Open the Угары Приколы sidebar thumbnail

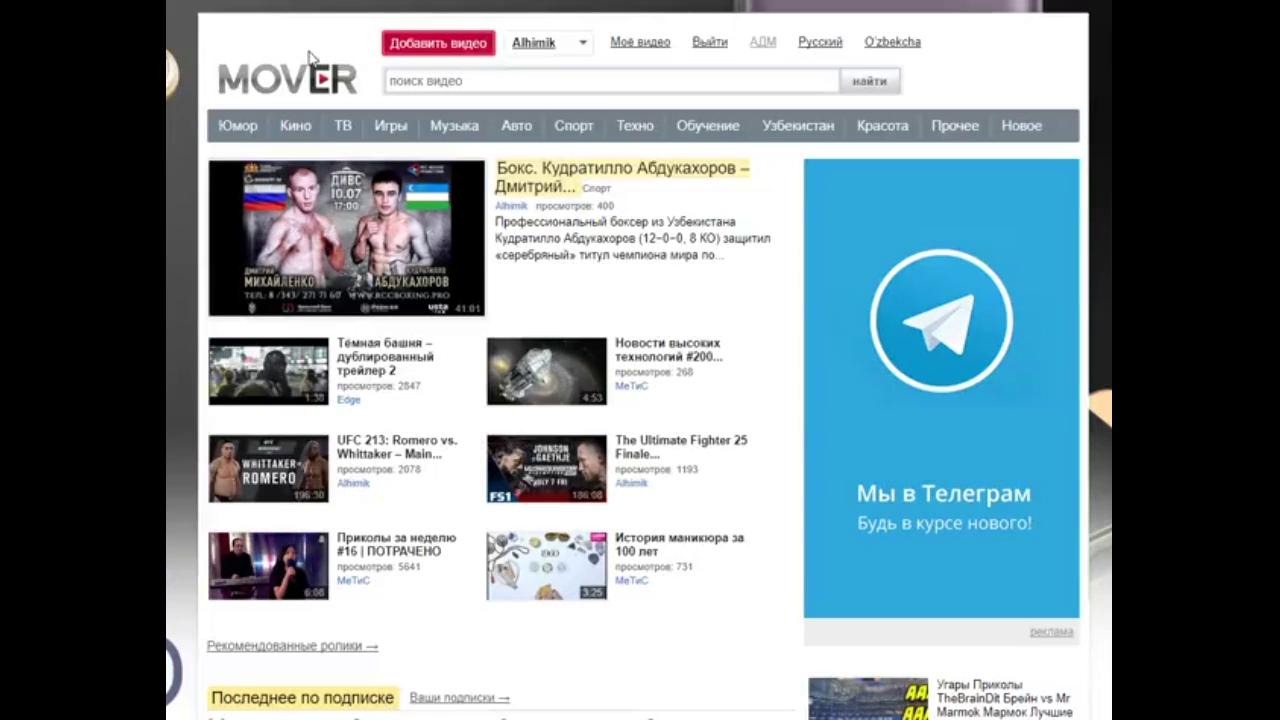[x=868, y=699]
